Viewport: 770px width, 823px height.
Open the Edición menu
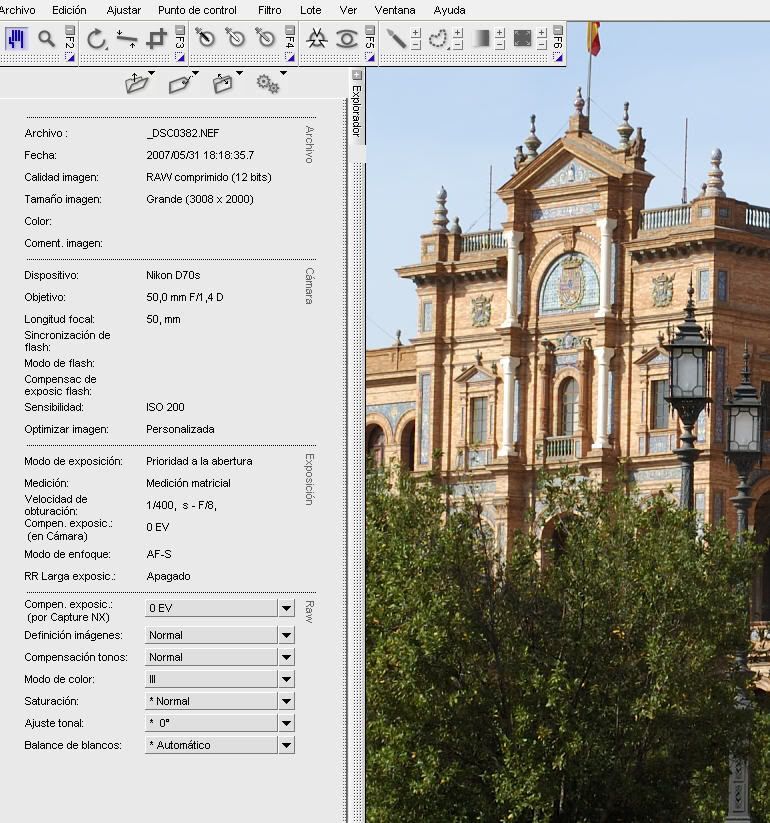[x=69, y=10]
